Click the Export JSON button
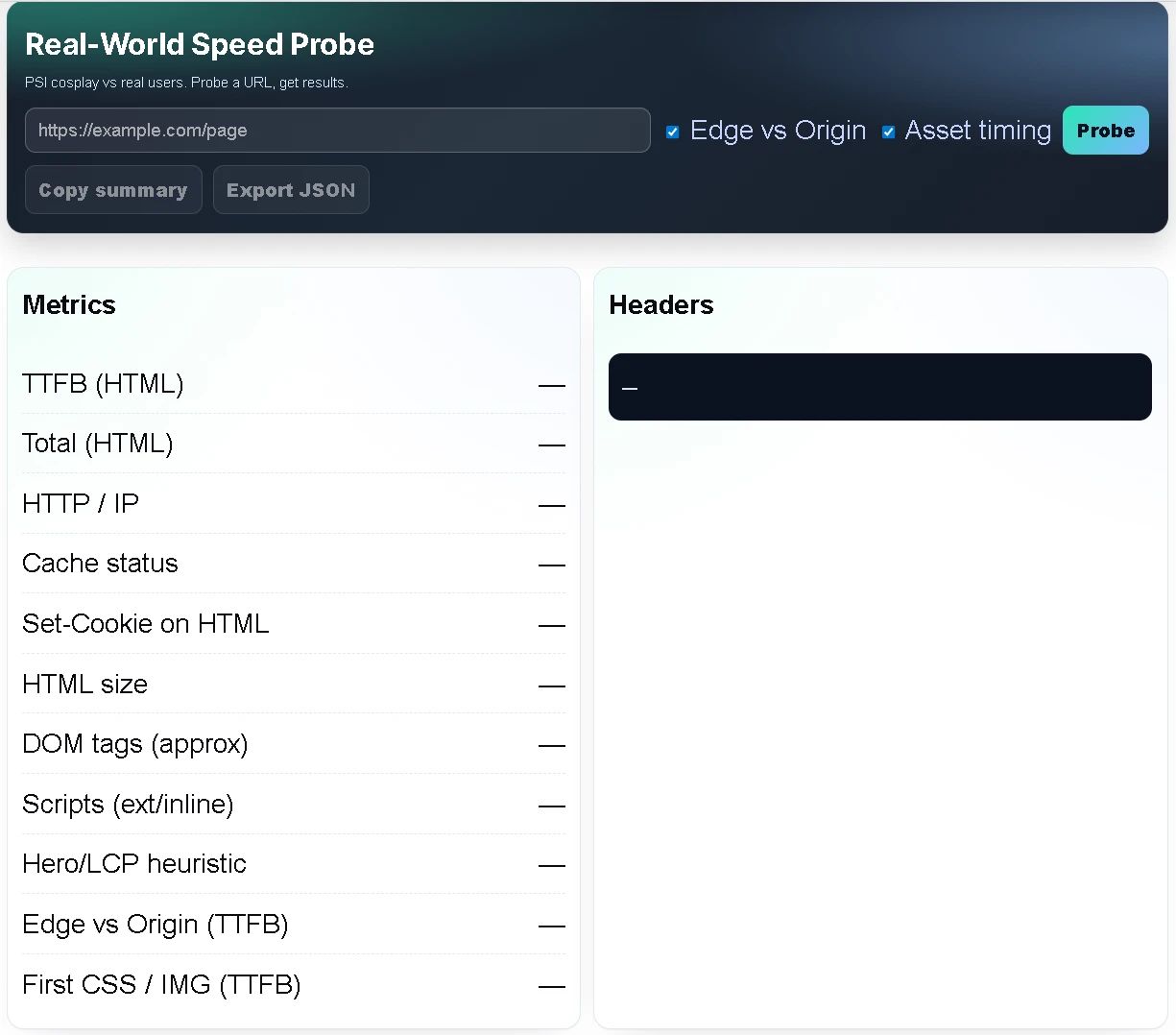 tap(291, 189)
